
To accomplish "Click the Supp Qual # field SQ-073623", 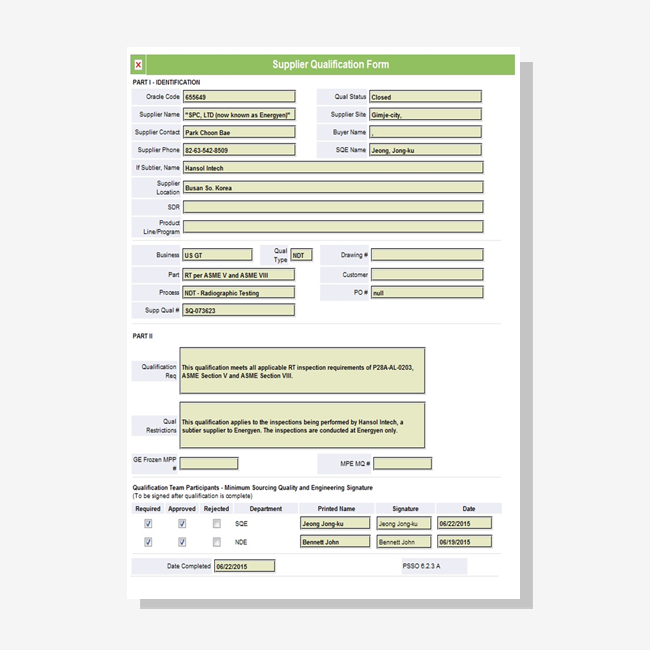I will pyautogui.click(x=239, y=310).
